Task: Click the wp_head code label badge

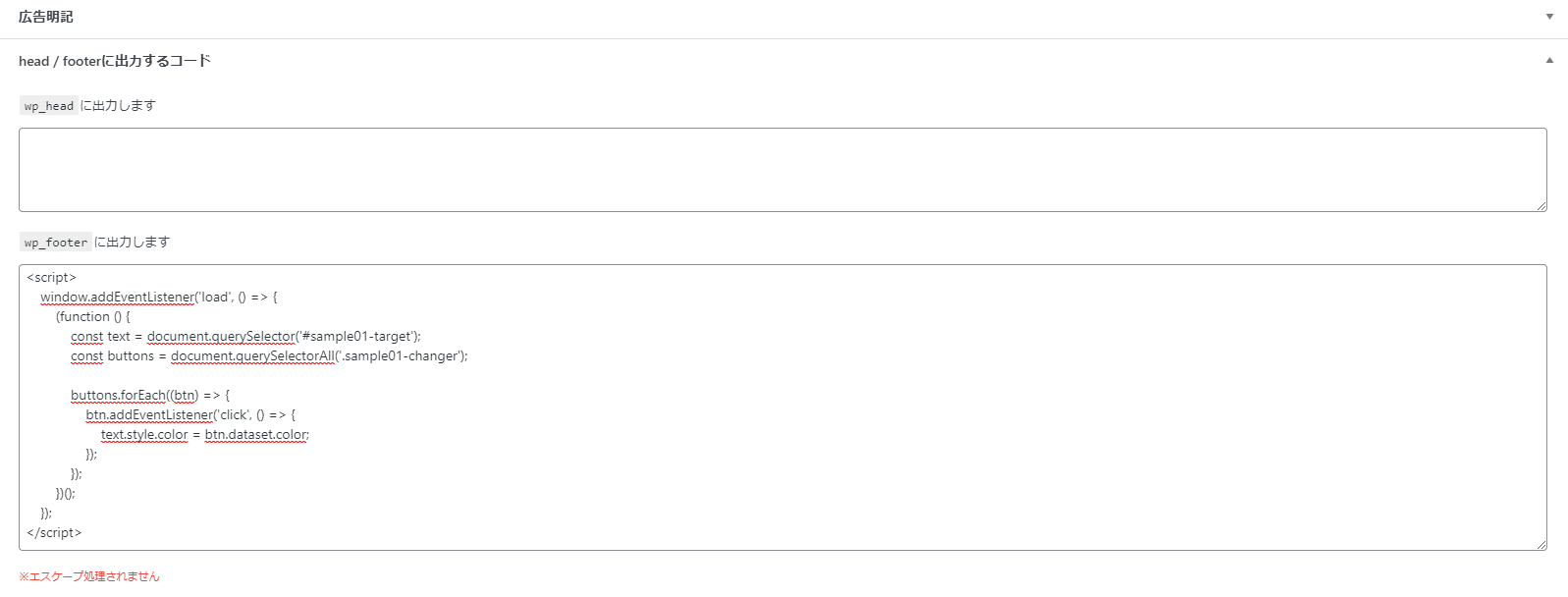Action: (48, 105)
